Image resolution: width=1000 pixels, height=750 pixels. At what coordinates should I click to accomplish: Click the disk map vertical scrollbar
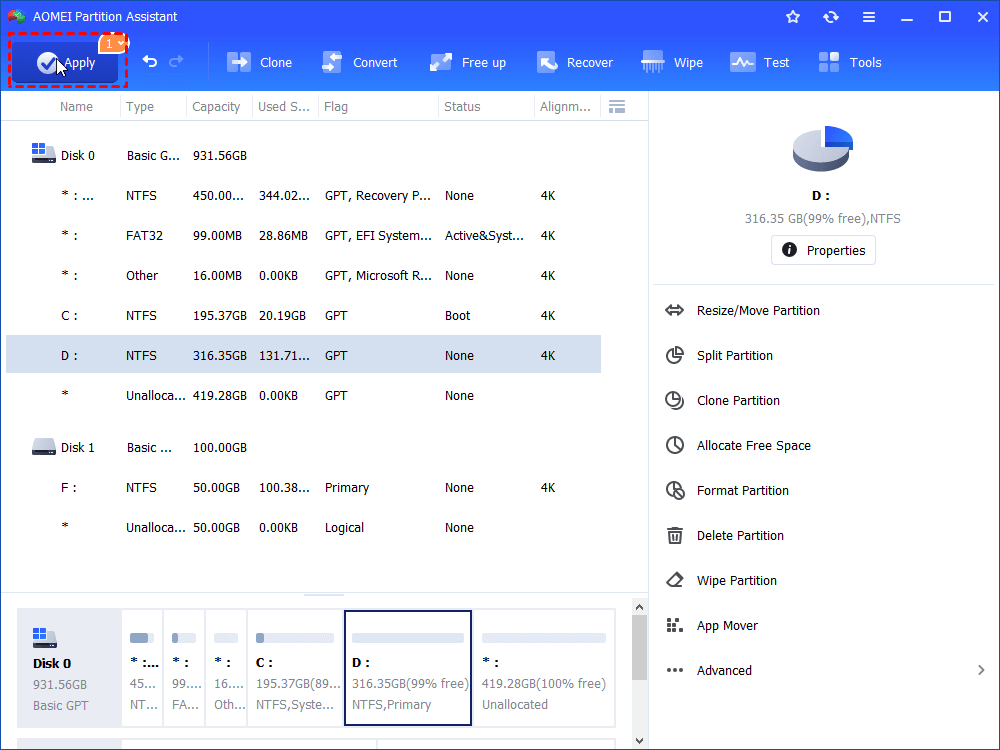pos(640,650)
